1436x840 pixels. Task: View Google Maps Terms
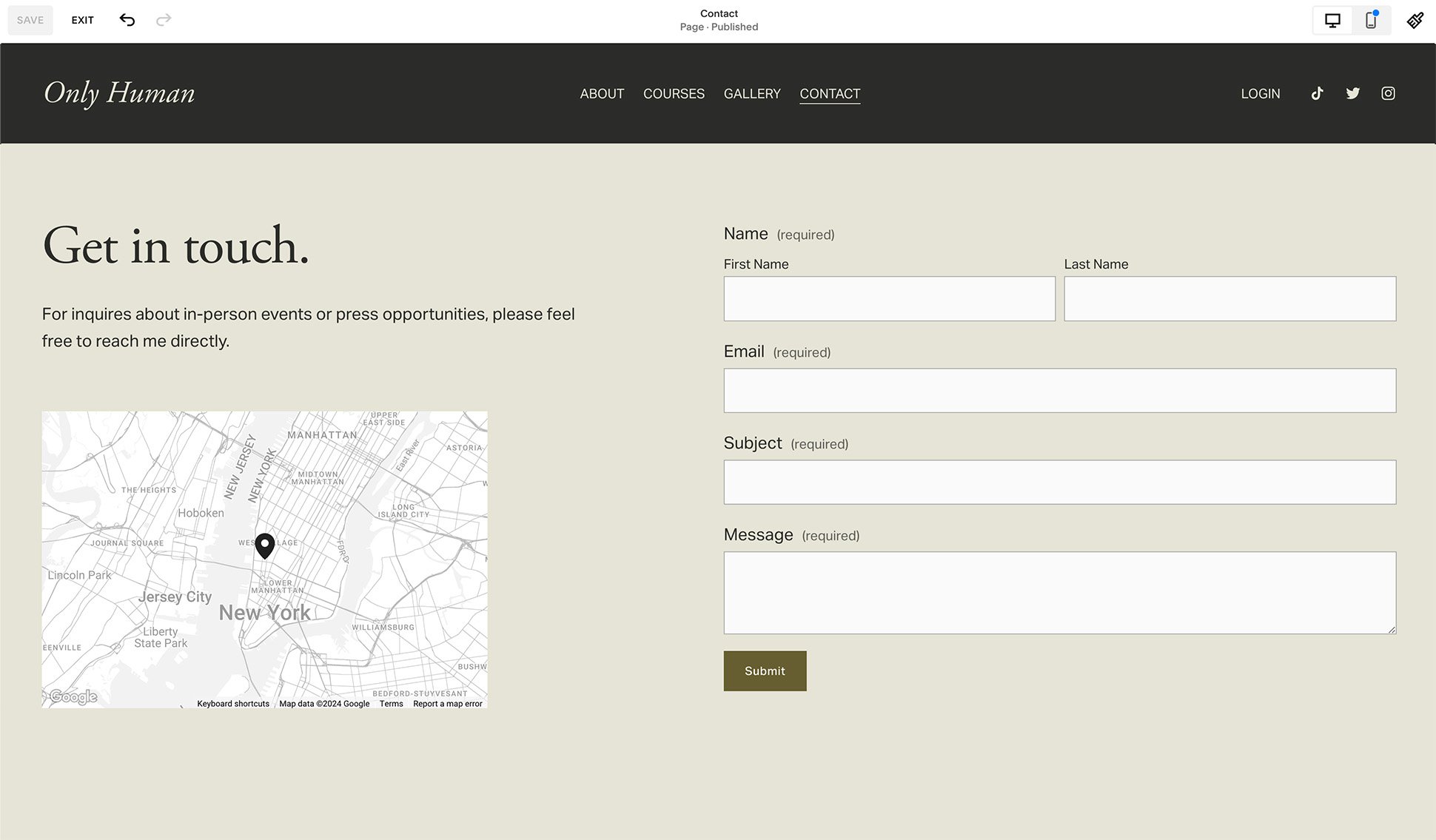pos(391,703)
